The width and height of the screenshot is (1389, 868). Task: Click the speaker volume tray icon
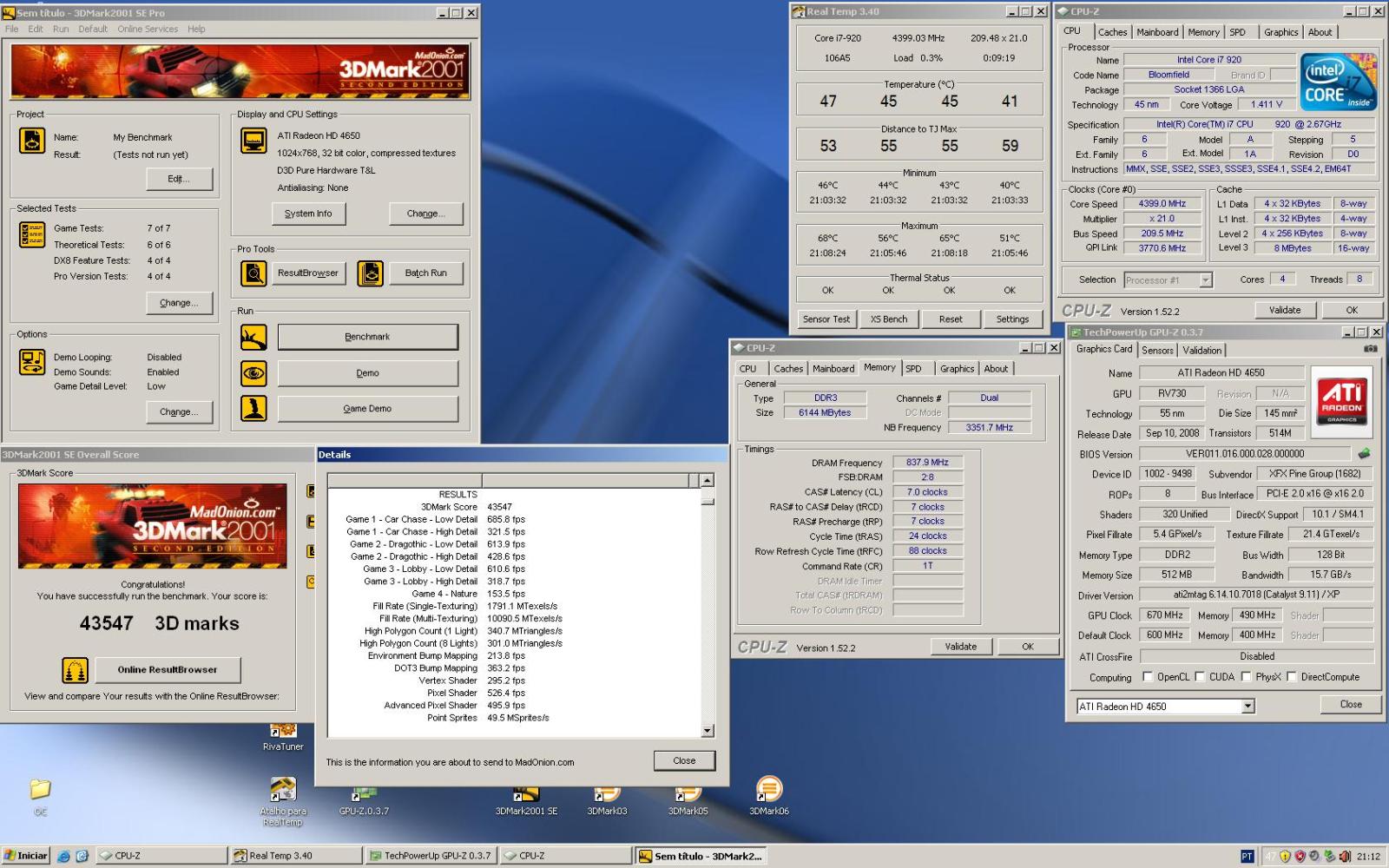tap(1344, 856)
